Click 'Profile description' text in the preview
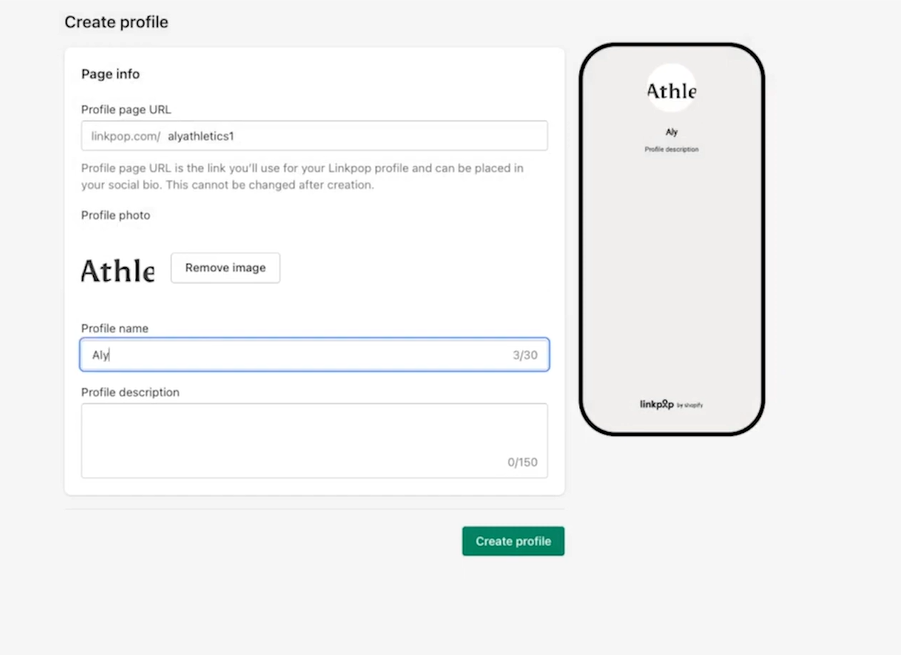 [x=671, y=148]
